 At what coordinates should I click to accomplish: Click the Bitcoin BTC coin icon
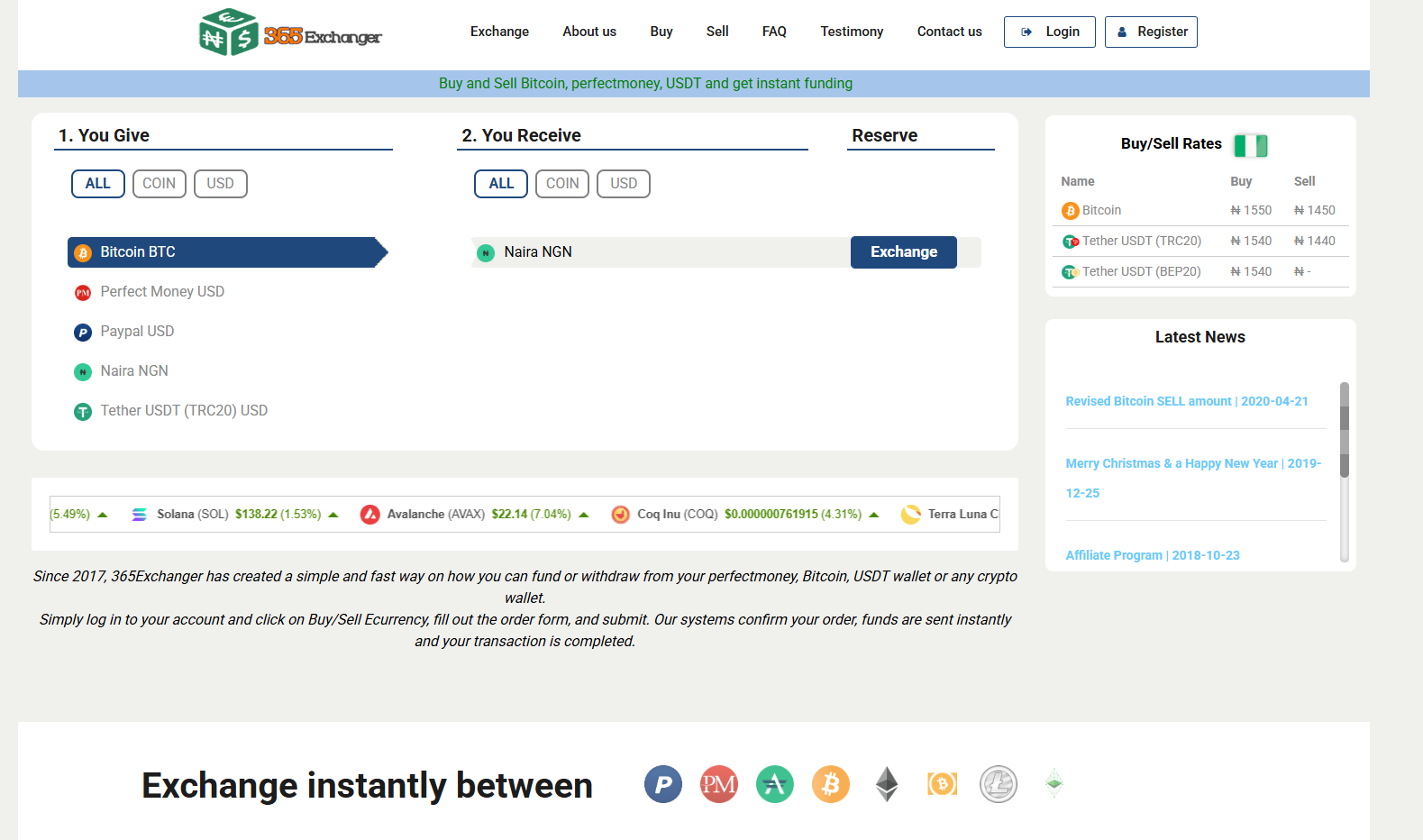[83, 253]
